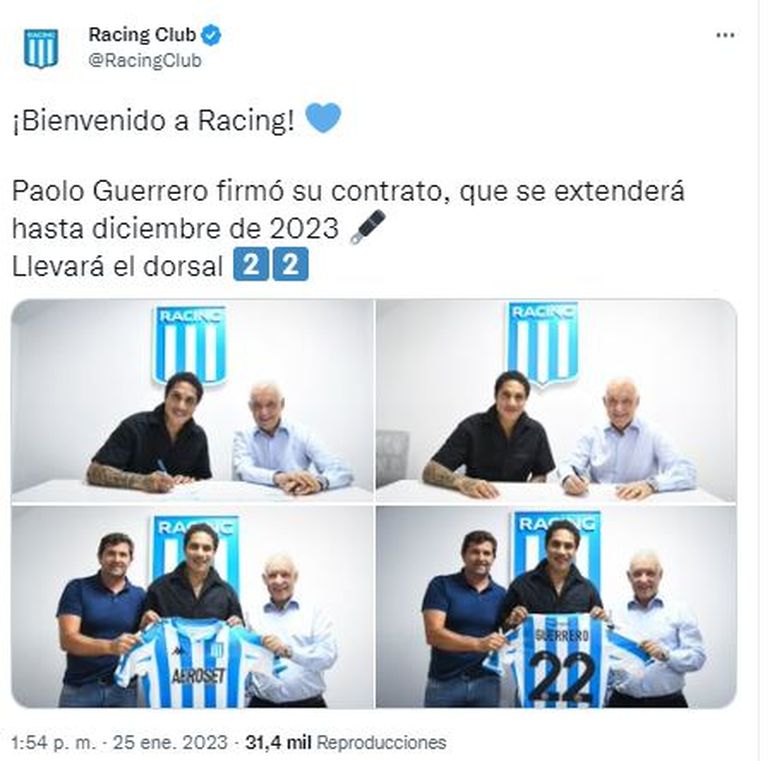Open the bottom-left photo with Aeroset jersey
Screen dimensions: 770x761
(192, 607)
